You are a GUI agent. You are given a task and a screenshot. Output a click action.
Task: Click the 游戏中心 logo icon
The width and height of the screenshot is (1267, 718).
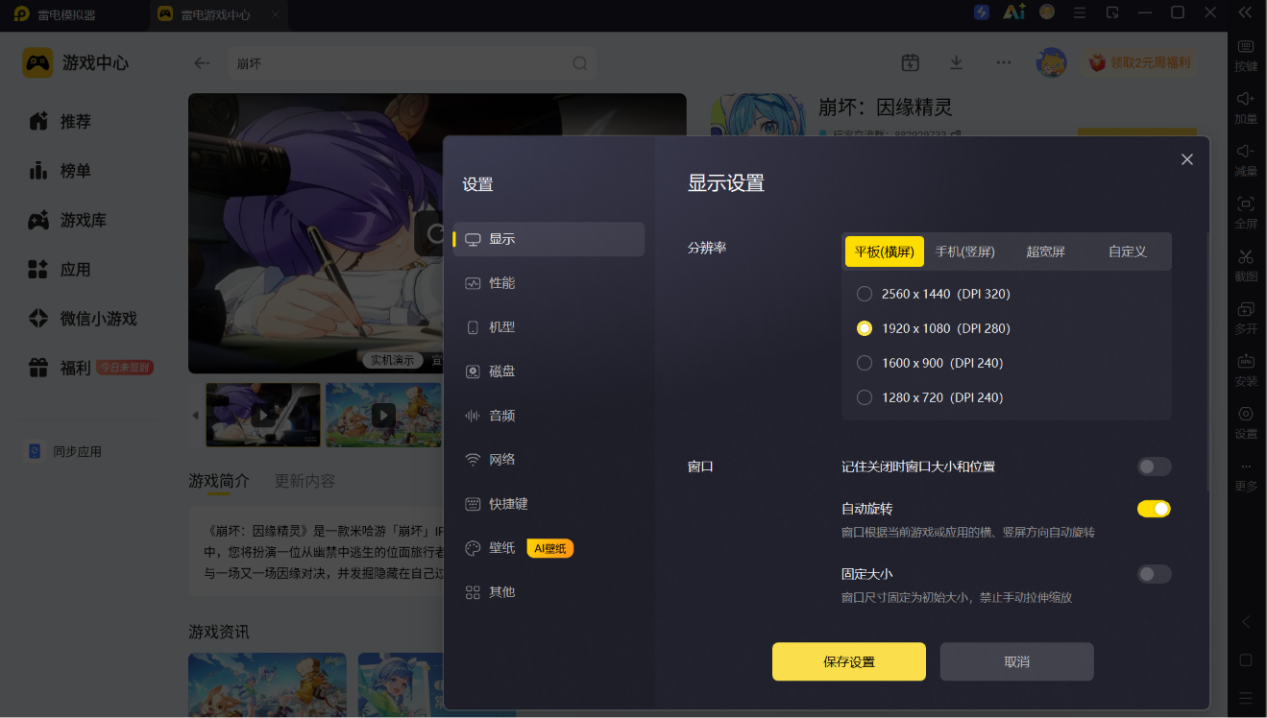point(38,63)
